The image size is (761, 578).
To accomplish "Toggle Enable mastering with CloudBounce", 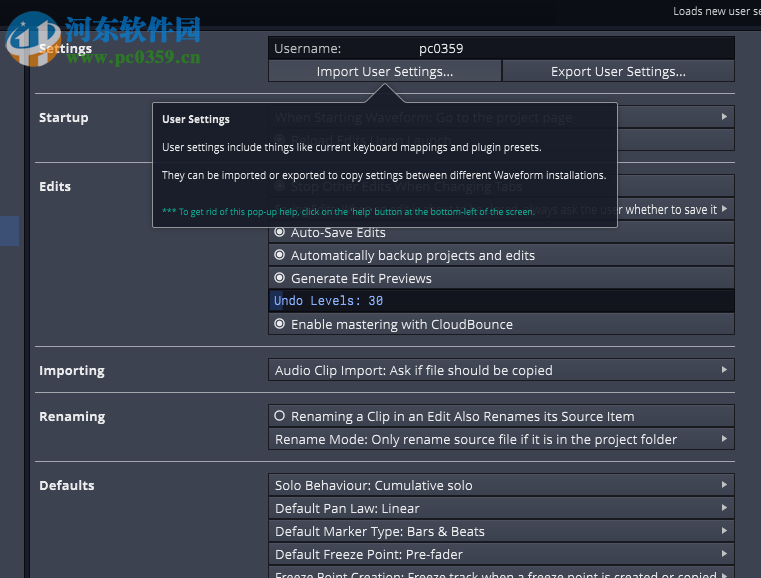I will tap(501, 324).
